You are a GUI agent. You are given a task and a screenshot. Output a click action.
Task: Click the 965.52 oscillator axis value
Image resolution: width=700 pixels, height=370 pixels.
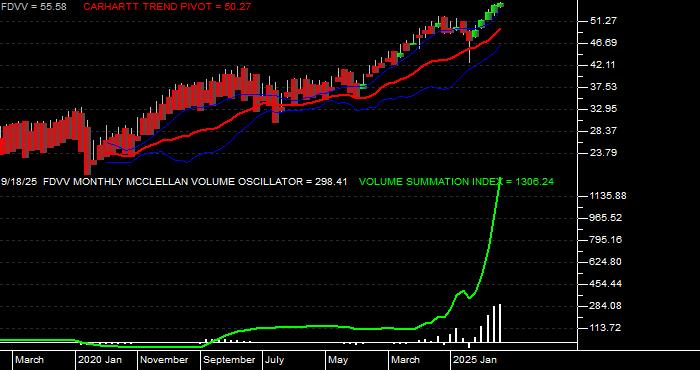click(606, 218)
